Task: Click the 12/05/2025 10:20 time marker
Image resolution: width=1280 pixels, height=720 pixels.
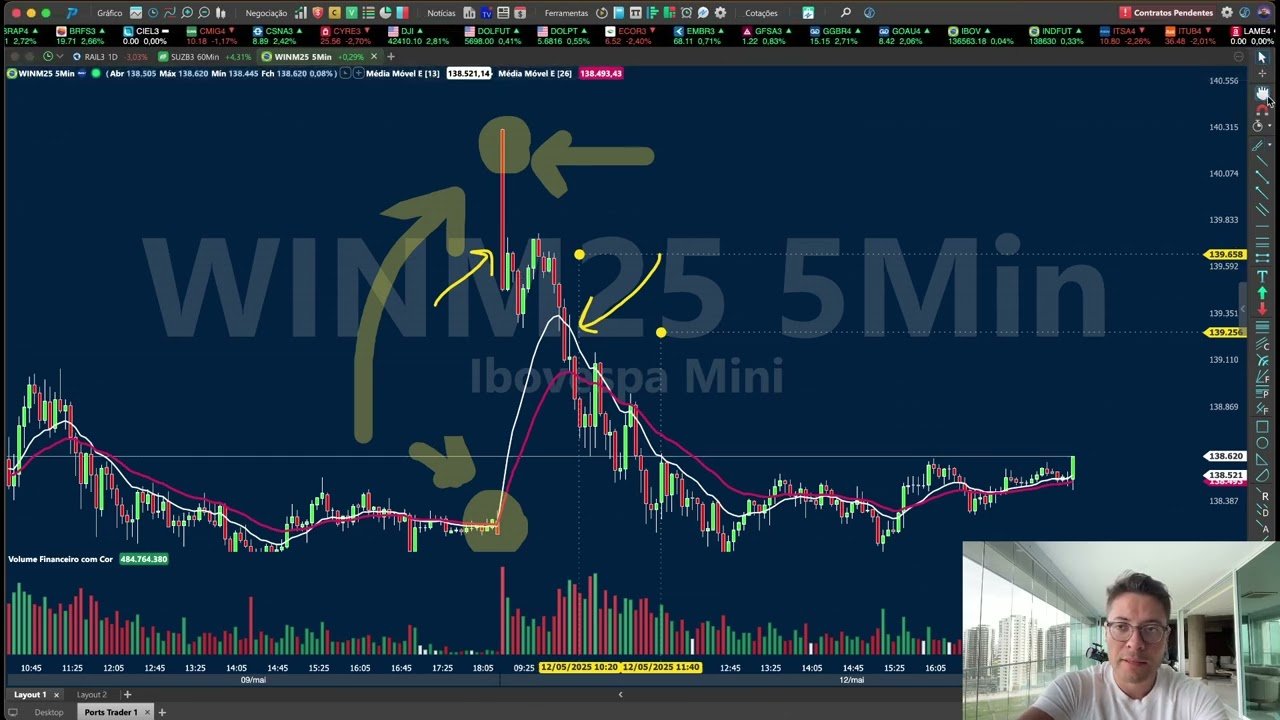Action: click(579, 667)
